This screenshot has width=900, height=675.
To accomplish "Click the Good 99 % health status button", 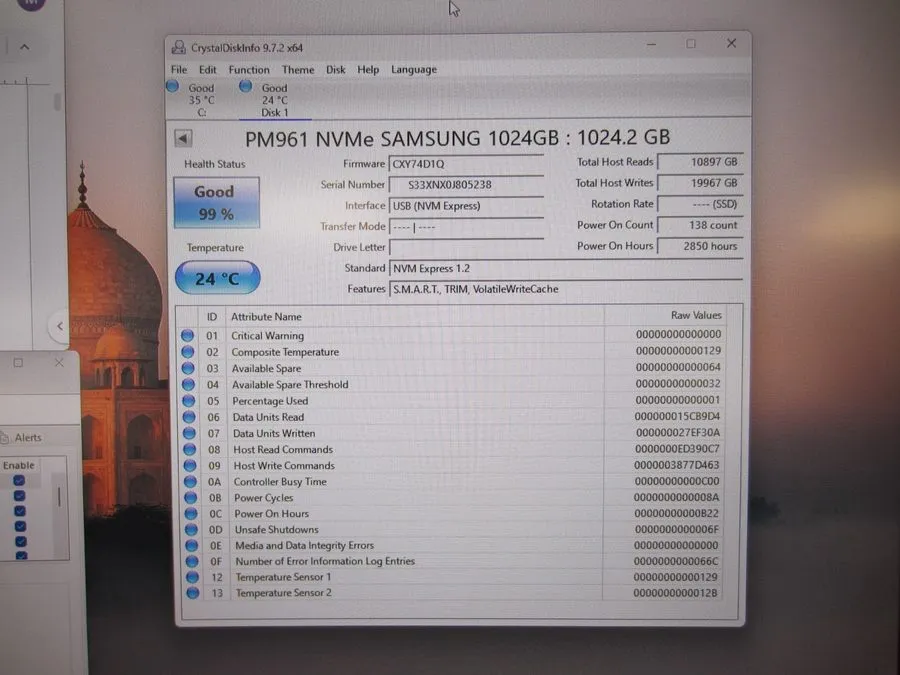I will (216, 203).
